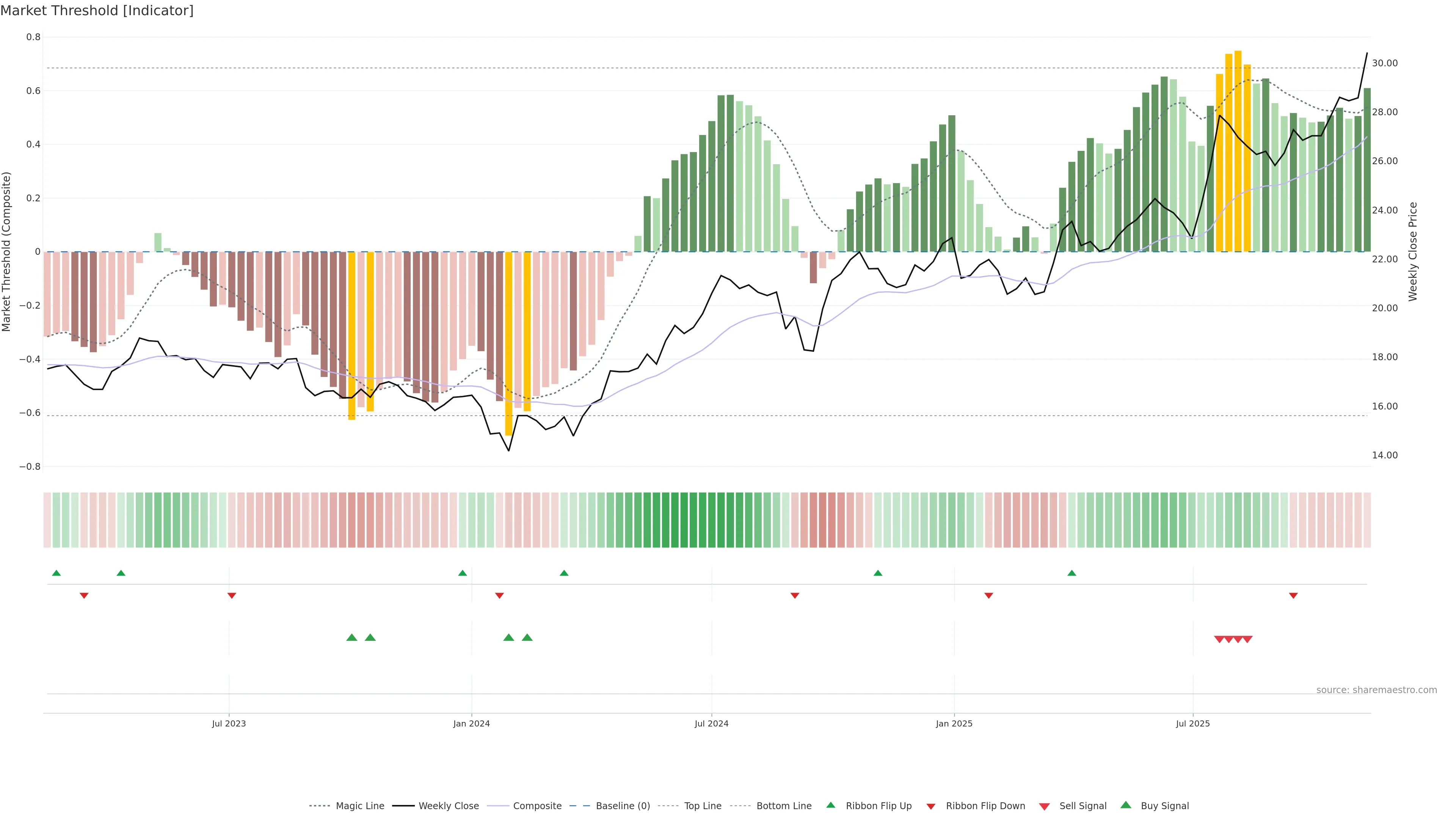This screenshot has width=1456, height=819.
Task: Click the Jan 2025 axis label
Action: pos(954,723)
